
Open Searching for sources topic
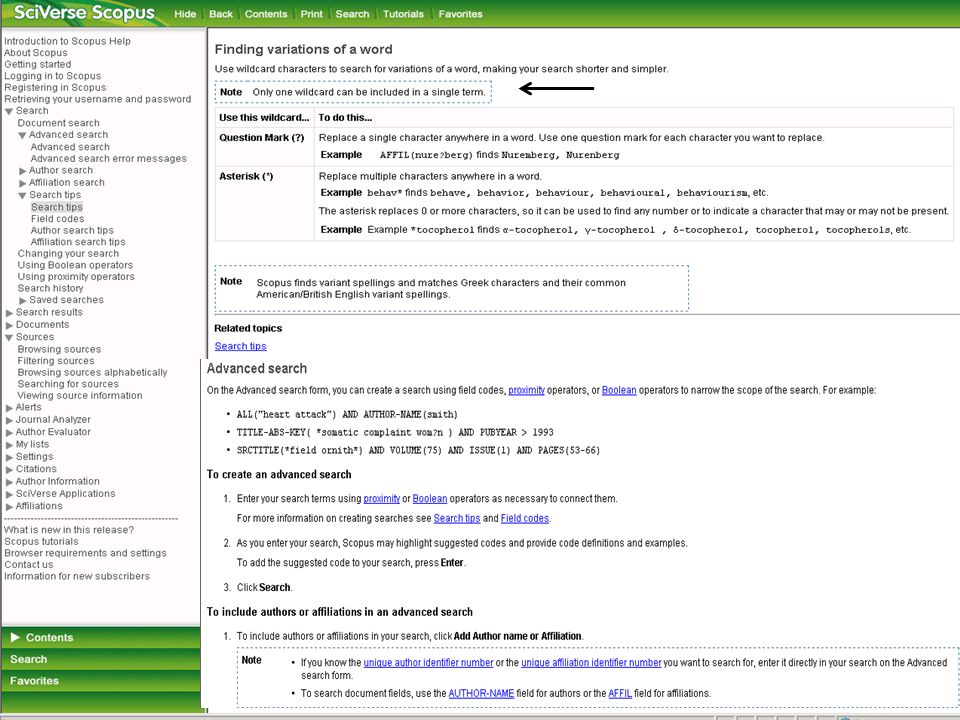coord(68,384)
